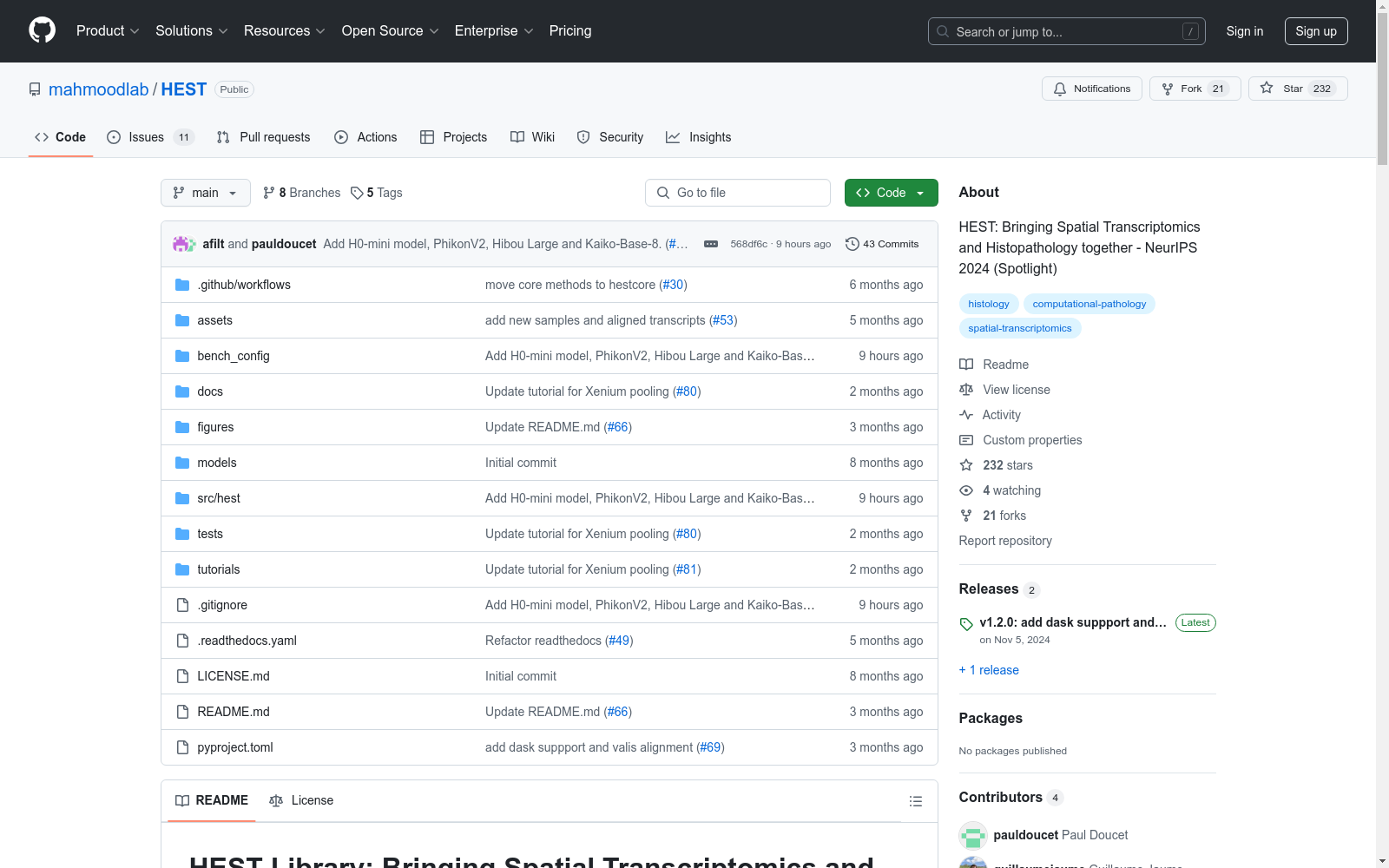The width and height of the screenshot is (1389, 868).
Task: Open the Open Source dropdown
Action: click(391, 30)
